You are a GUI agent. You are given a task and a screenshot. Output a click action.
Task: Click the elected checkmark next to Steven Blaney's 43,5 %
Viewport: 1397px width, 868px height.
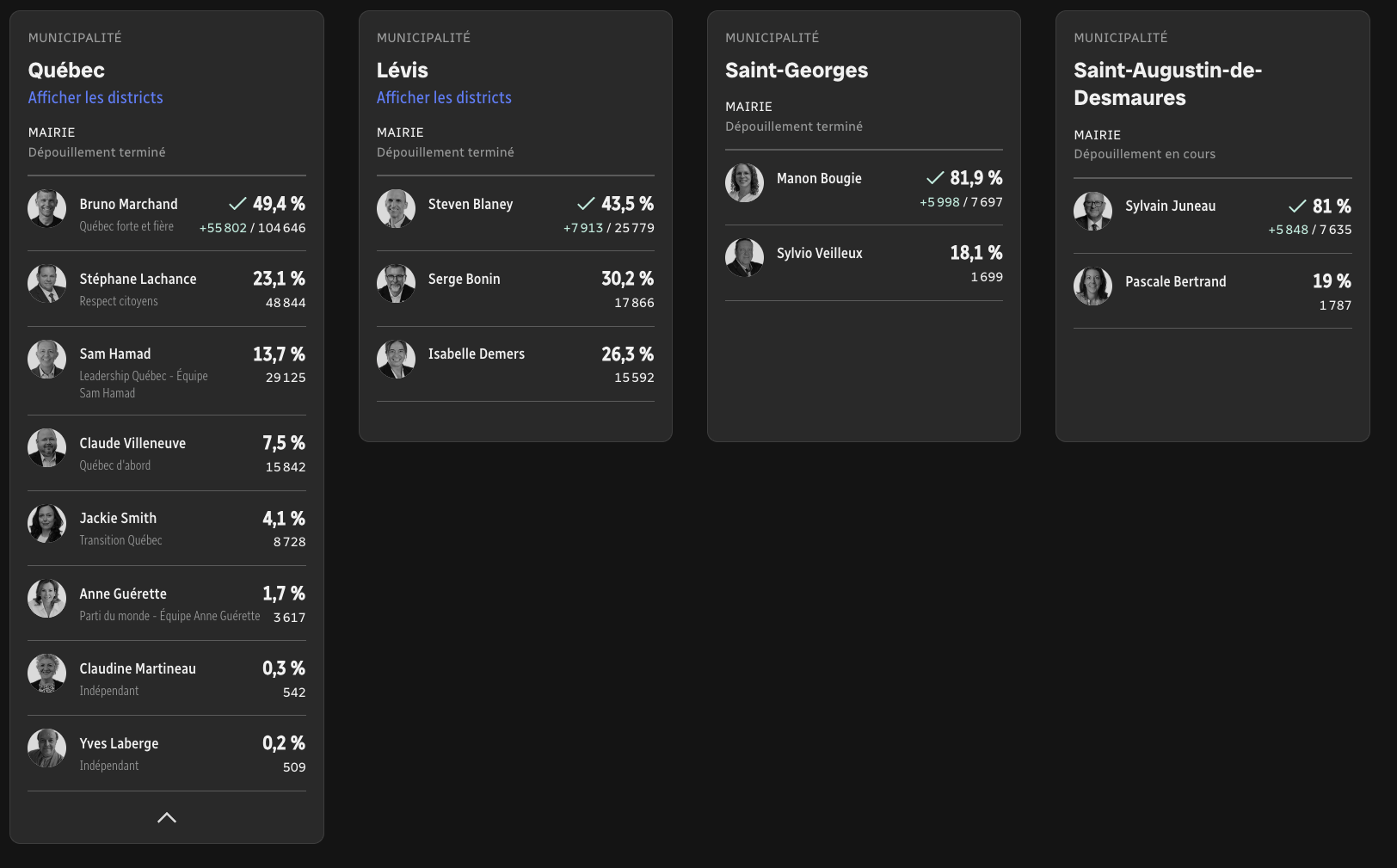tap(586, 204)
